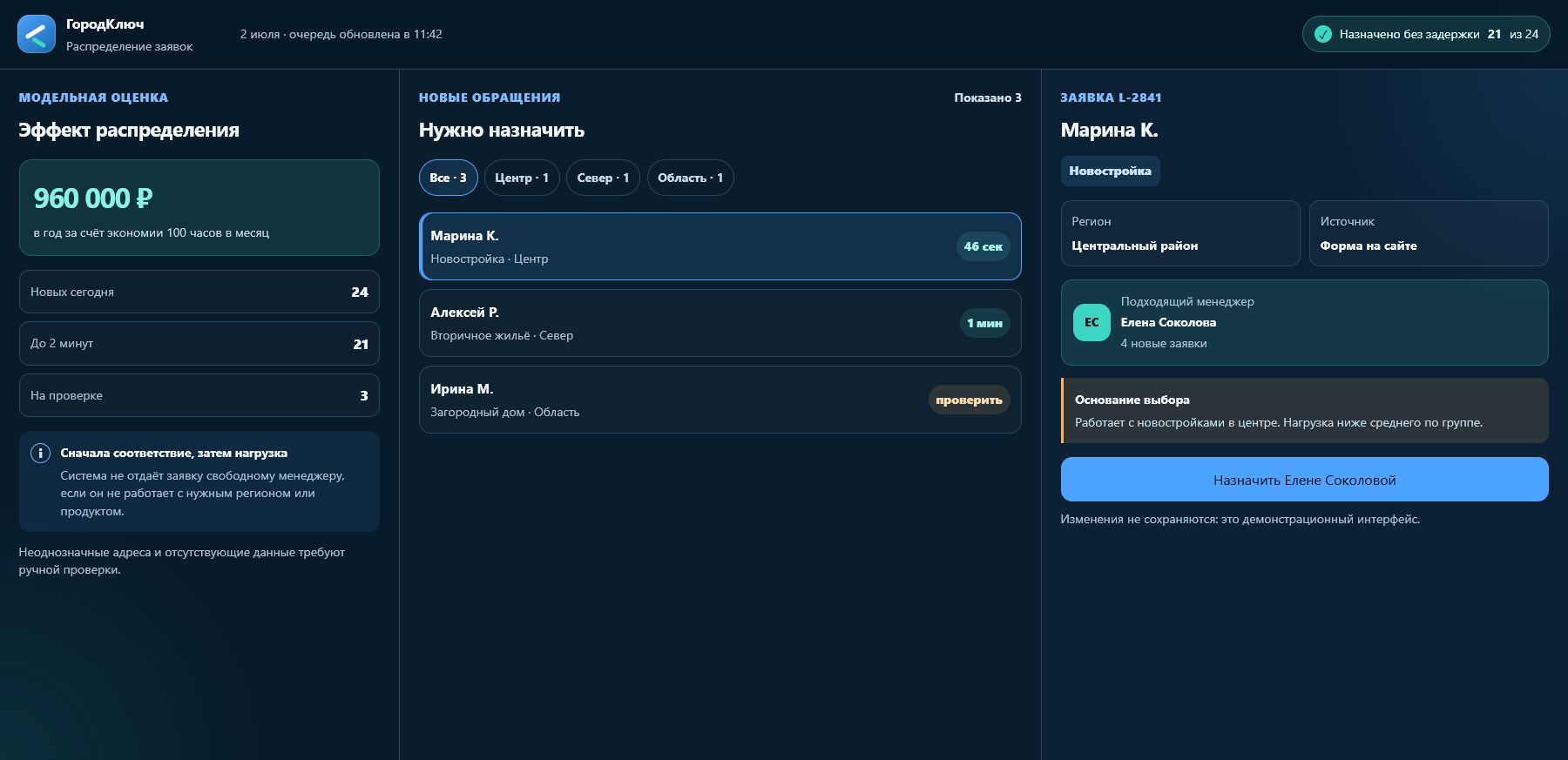Select the Все · 3 filter
The image size is (1568, 760).
click(449, 178)
